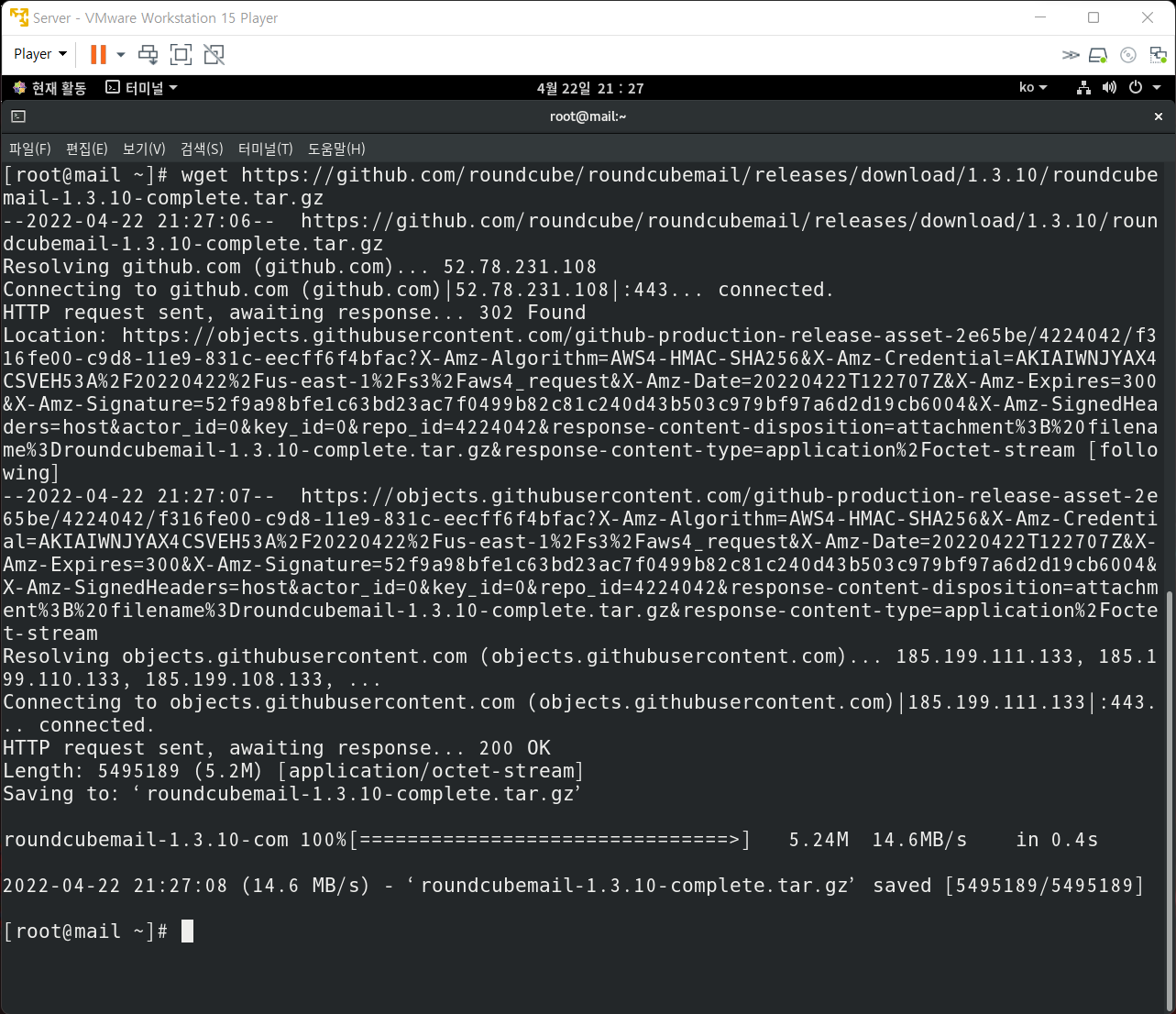The height and width of the screenshot is (1014, 1176).
Task: Open the ko input language dropdown
Action: point(1033,88)
